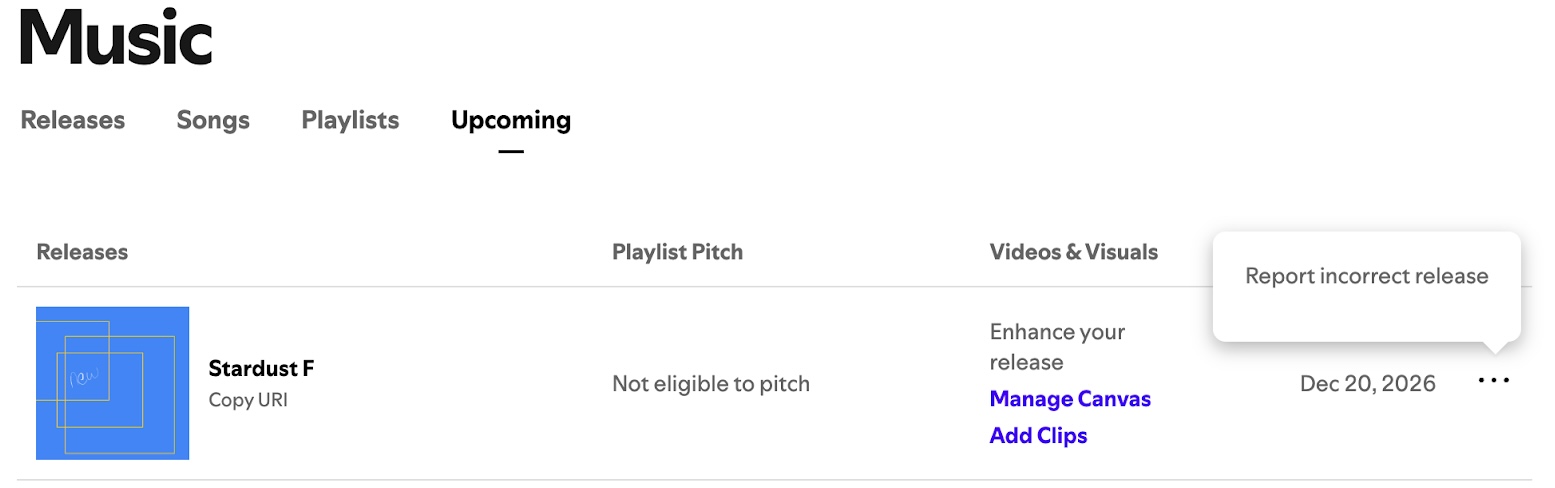The height and width of the screenshot is (488, 1555).
Task: Select the Upcoming tab
Action: click(511, 121)
